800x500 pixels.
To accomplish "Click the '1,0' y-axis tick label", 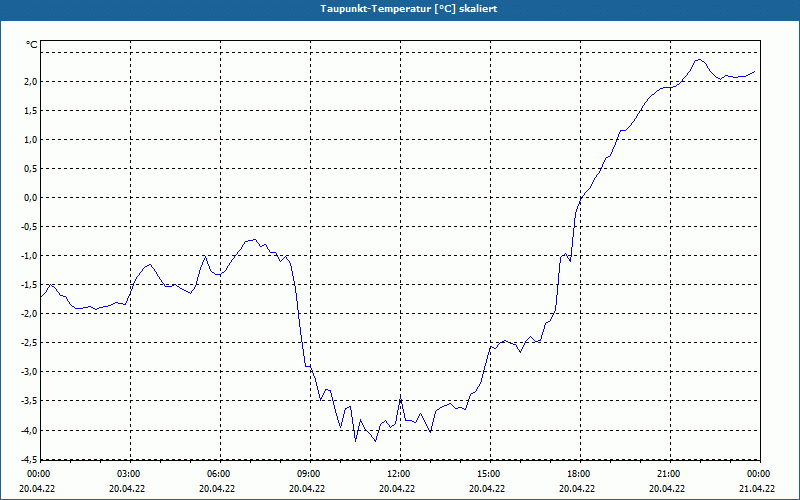I will 29,140.
